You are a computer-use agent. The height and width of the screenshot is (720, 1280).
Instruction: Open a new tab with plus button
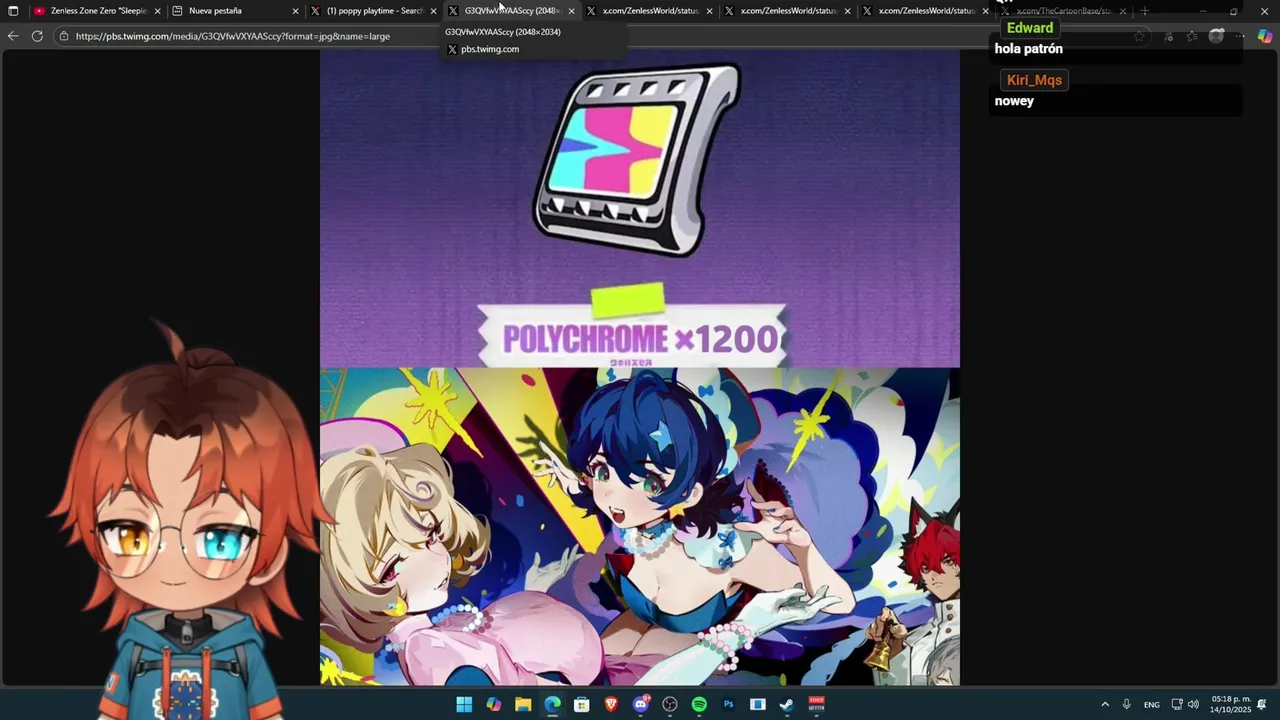[x=1145, y=11]
